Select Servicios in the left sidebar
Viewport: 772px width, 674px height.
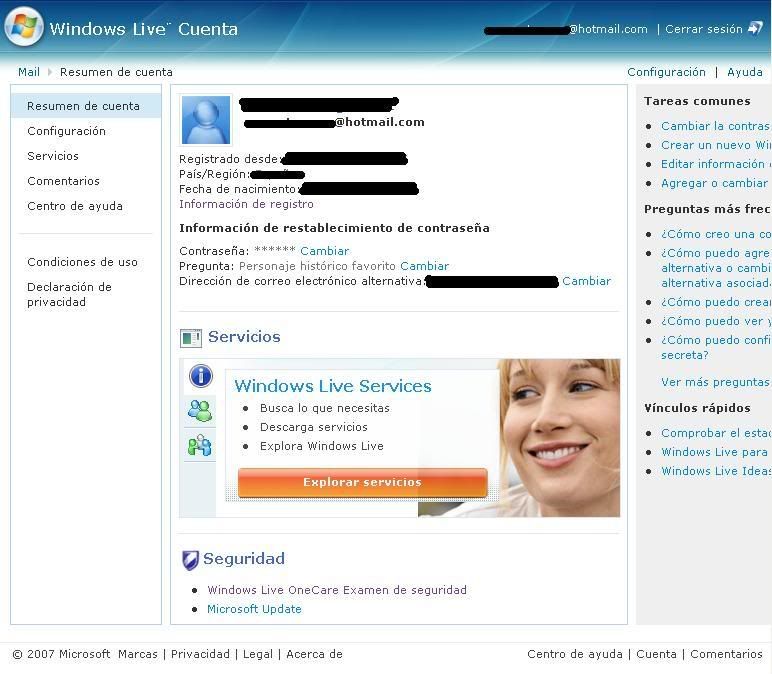[53, 156]
